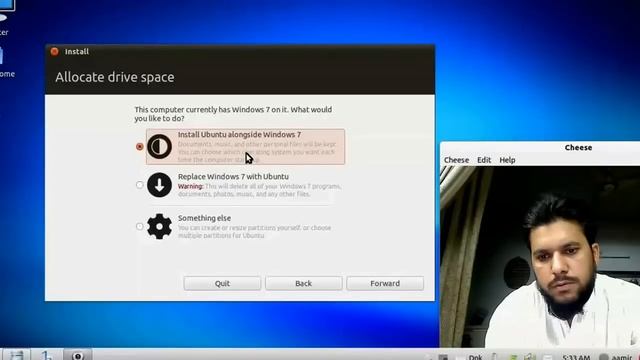
Task: Open the Help menu in the Cheese window
Action: pos(507,160)
